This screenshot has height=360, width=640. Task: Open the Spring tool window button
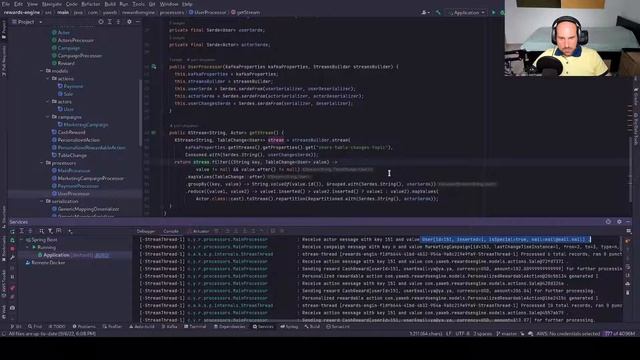click(289, 327)
